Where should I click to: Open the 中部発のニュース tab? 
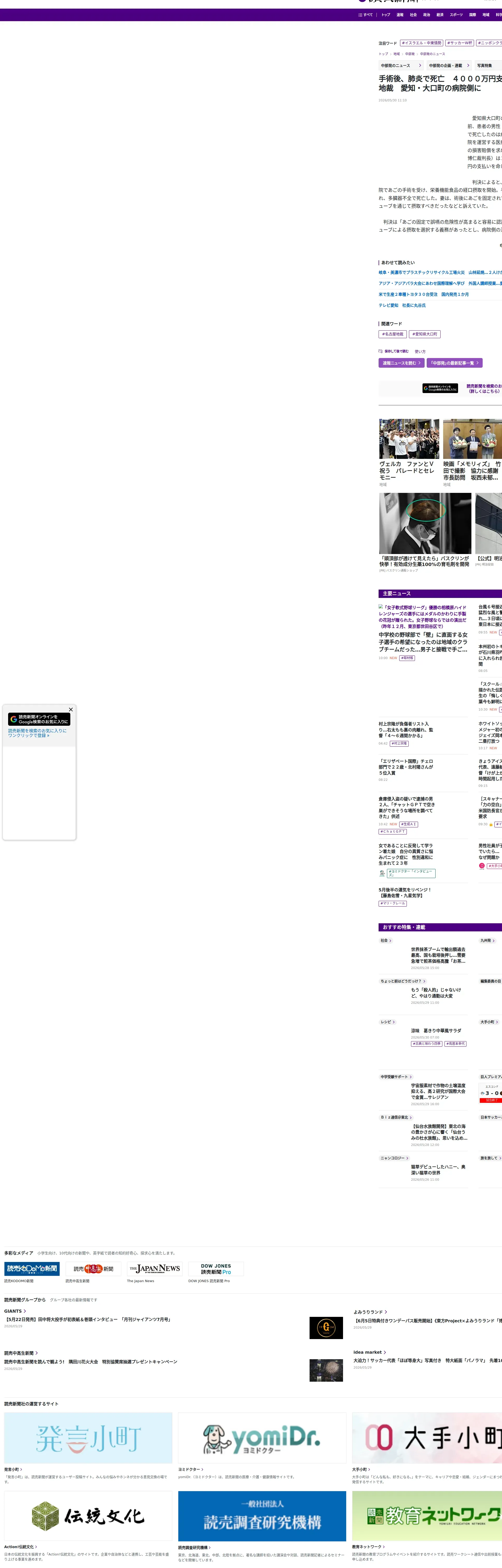coord(401,65)
